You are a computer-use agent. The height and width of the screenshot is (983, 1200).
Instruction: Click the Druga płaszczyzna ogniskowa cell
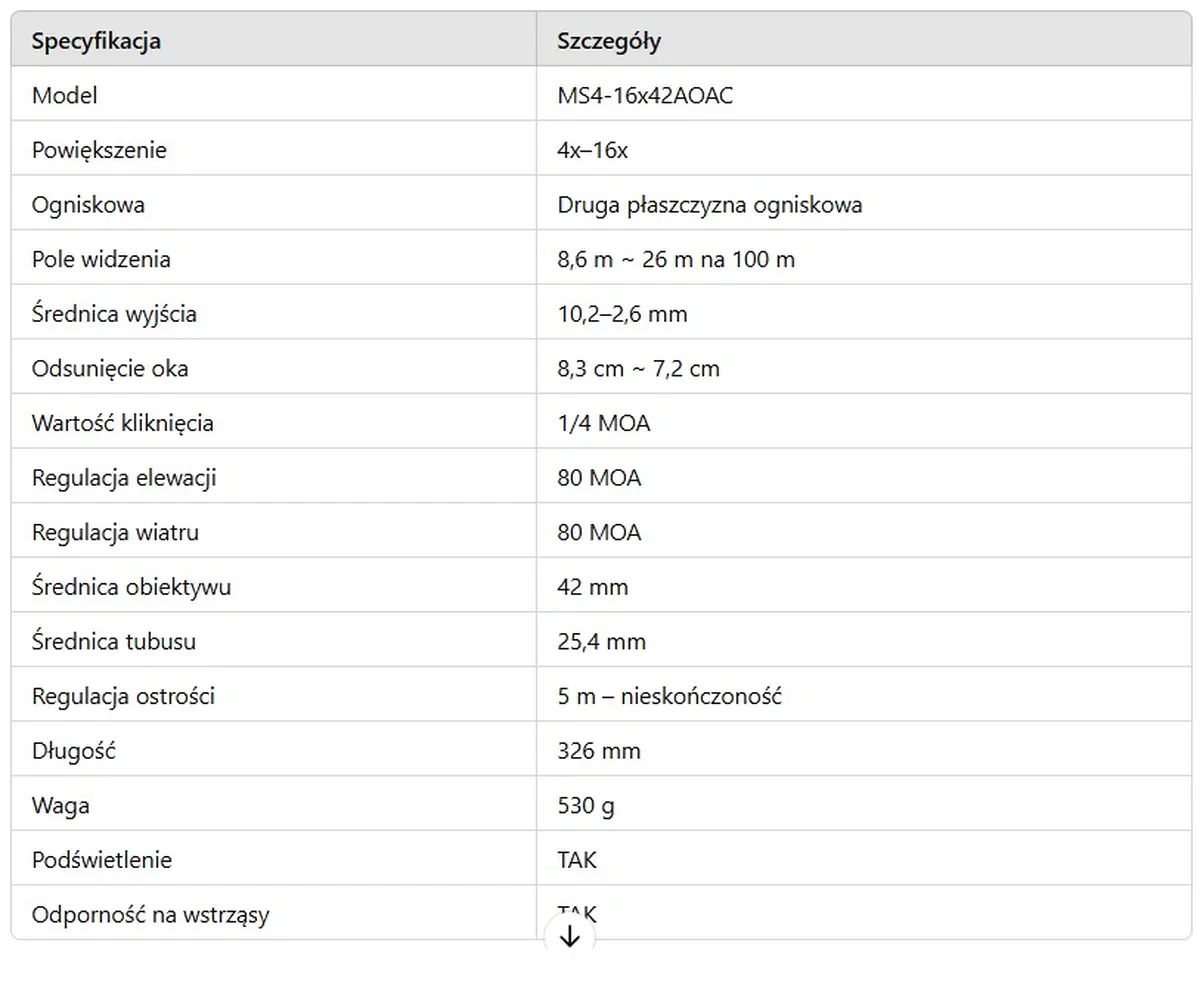tap(710, 205)
